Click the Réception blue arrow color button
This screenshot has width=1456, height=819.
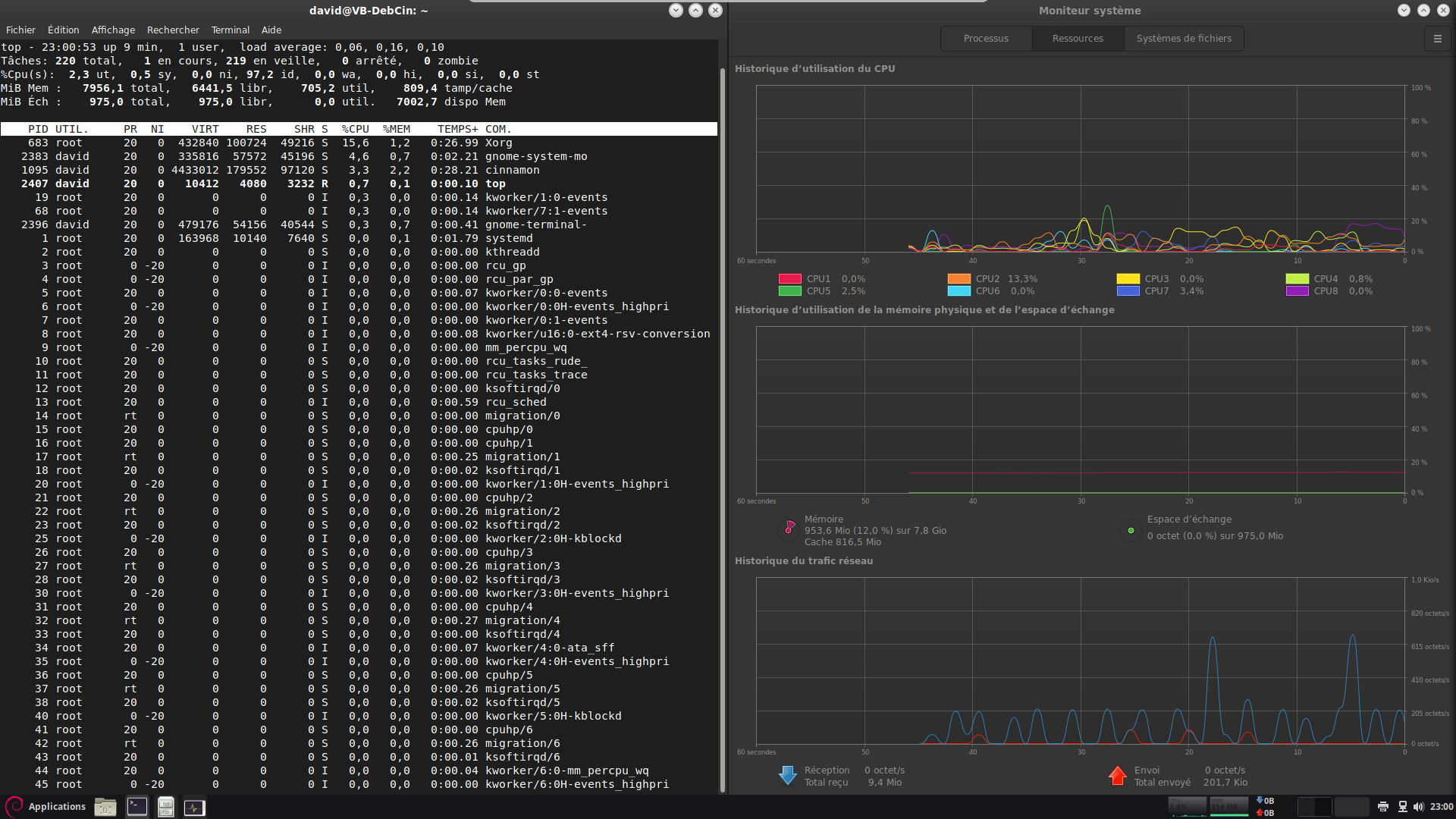pyautogui.click(x=788, y=775)
